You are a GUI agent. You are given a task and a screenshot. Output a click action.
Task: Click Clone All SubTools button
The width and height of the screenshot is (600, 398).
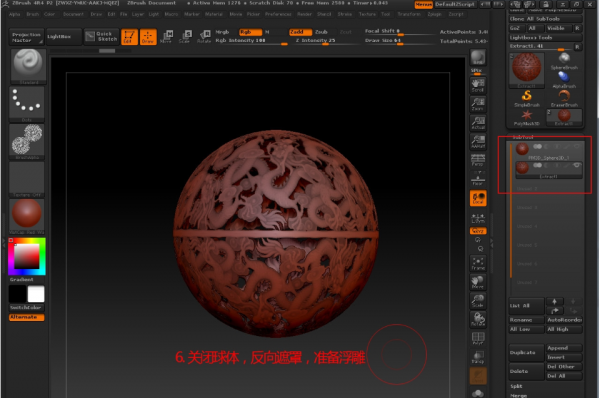pyautogui.click(x=546, y=19)
